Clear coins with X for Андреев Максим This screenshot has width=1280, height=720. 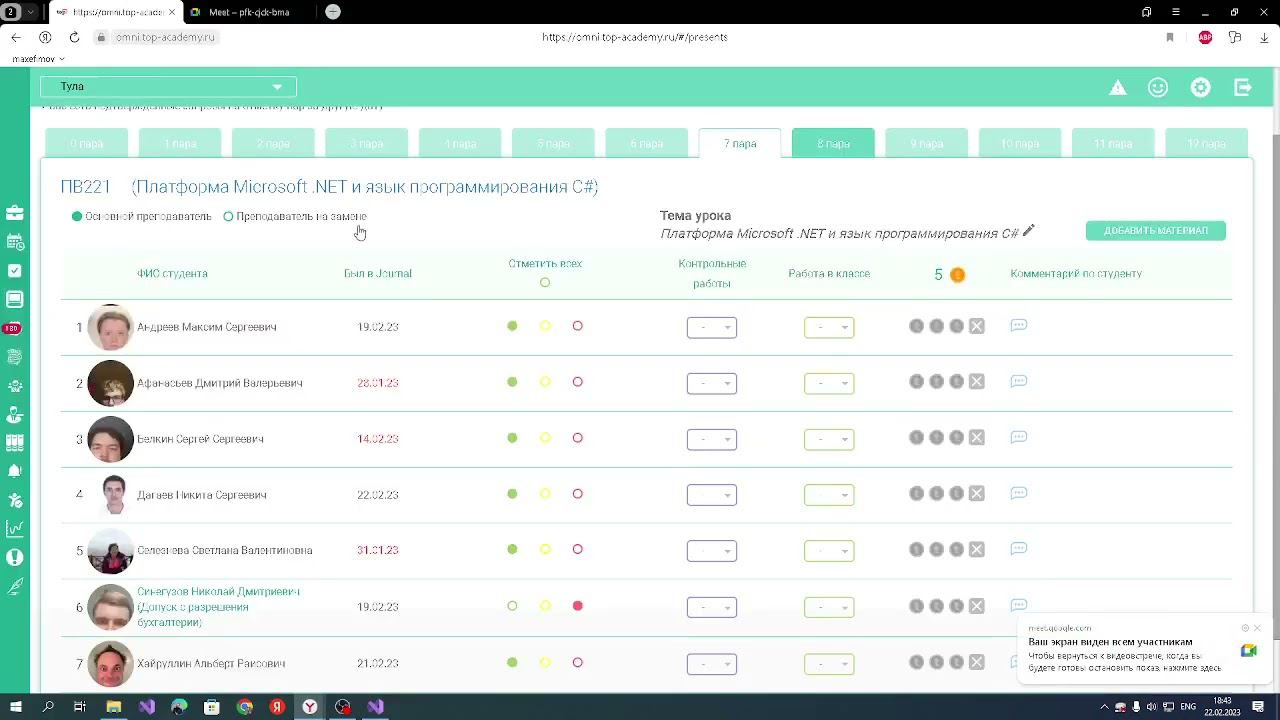977,326
